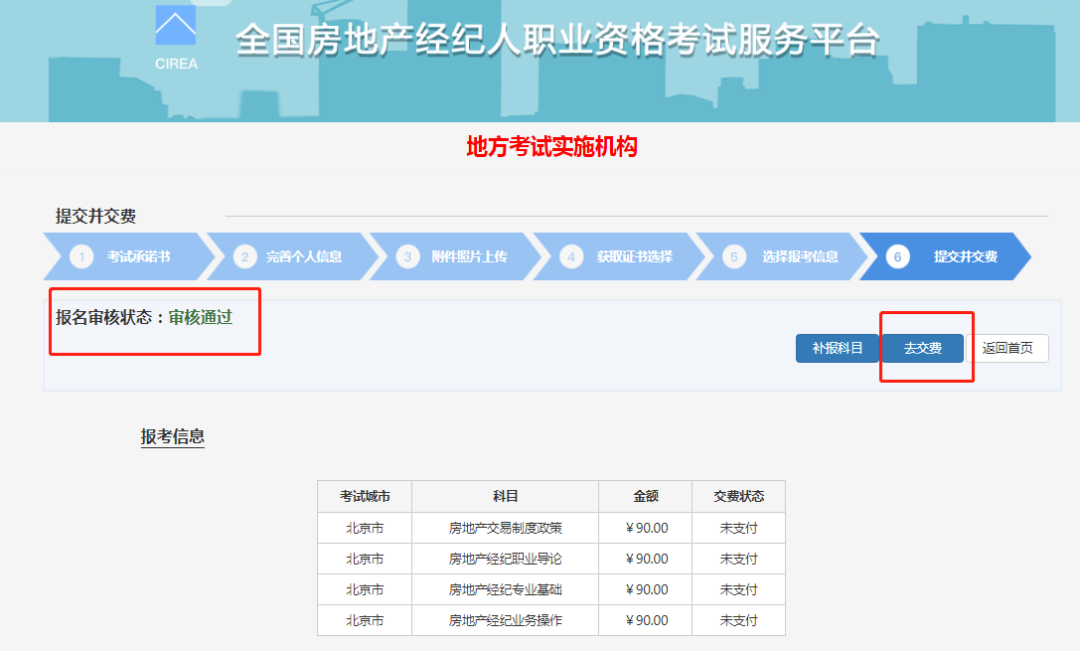Click 未支付 status in the 房地产经纪业务操作 row
This screenshot has width=1080, height=651.
tap(738, 620)
